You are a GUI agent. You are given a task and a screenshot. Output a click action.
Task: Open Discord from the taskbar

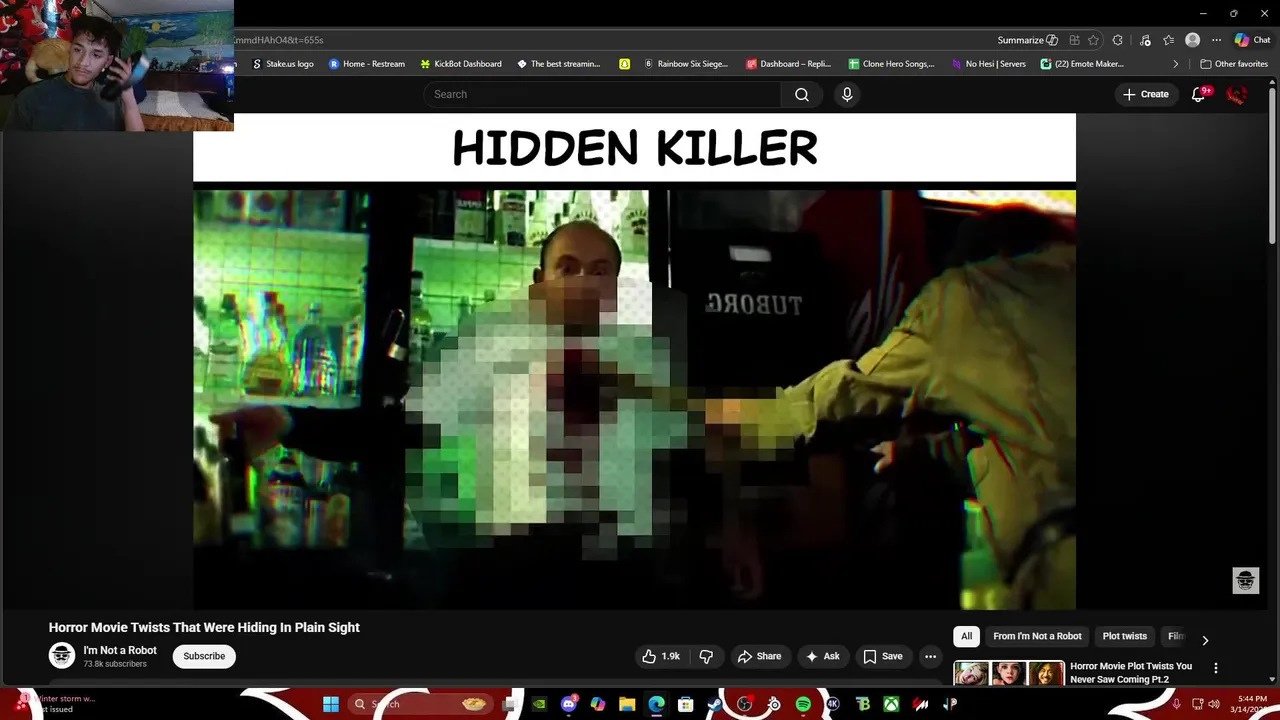coord(569,704)
